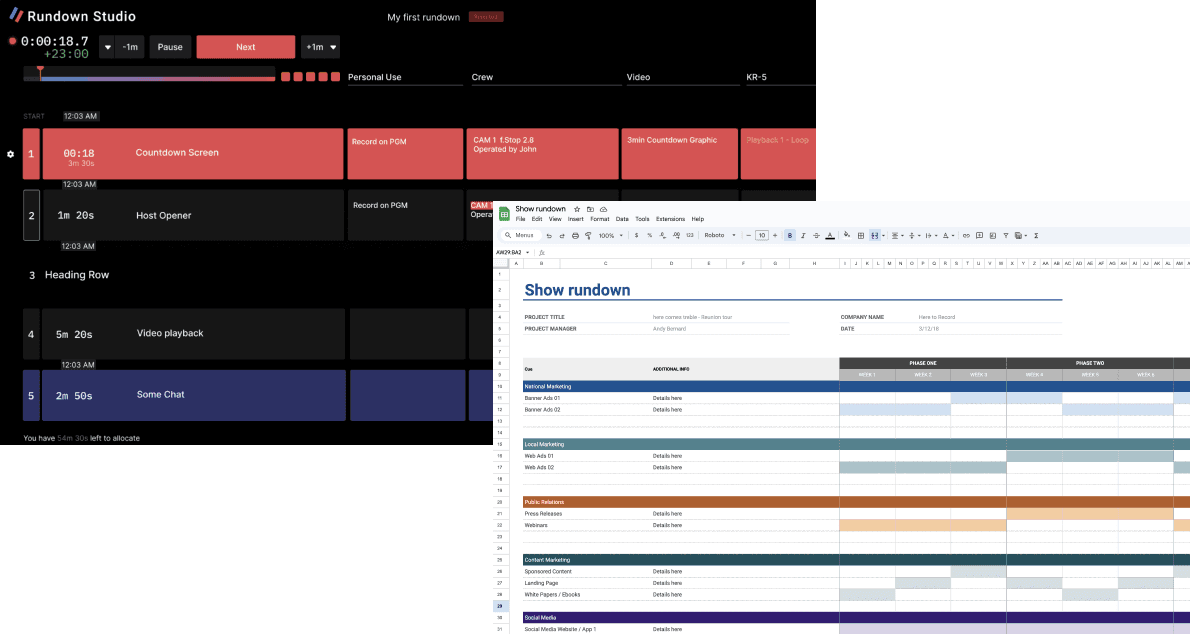Open the gear settings for Countdown Screen row
This screenshot has width=1190, height=634.
tap(11, 153)
